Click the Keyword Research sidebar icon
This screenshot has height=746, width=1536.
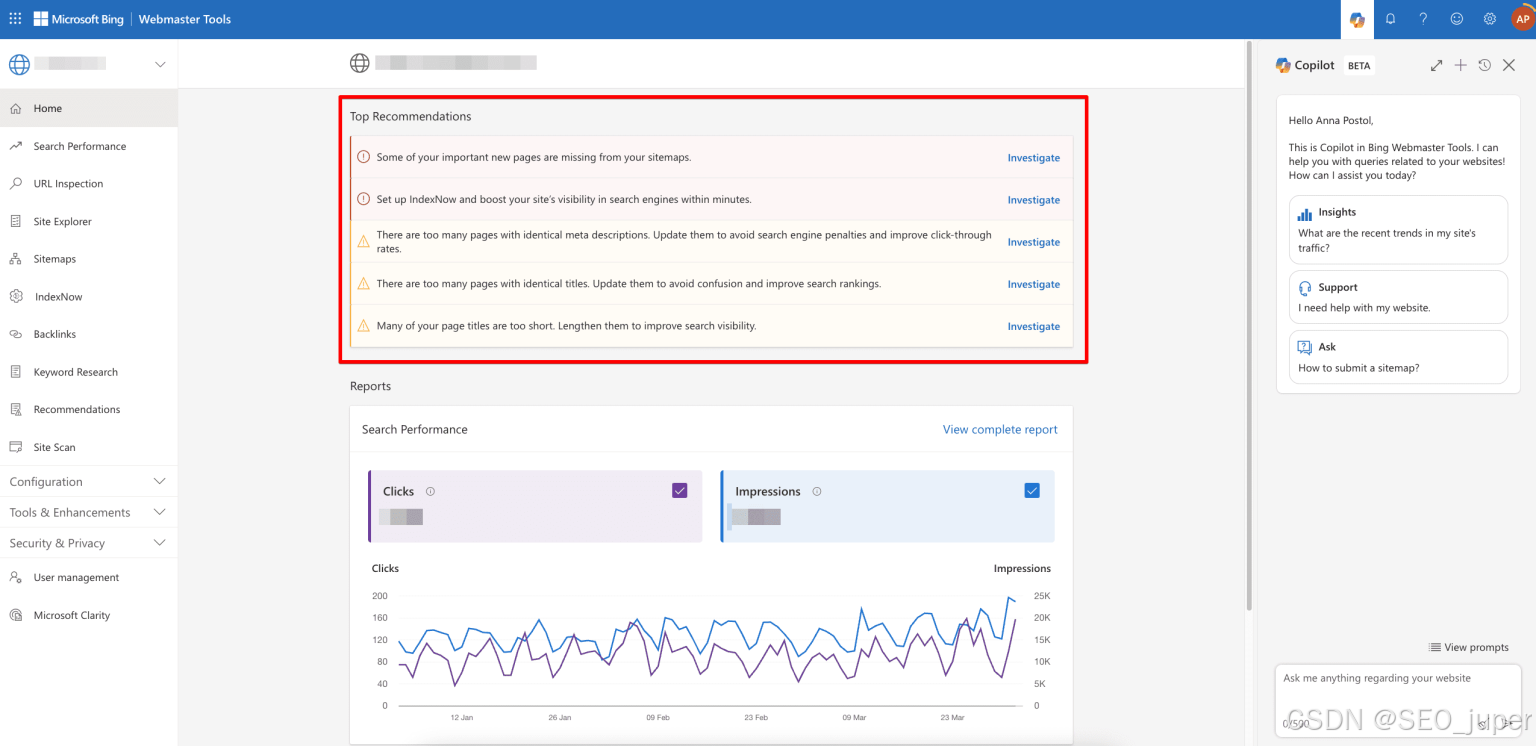pyautogui.click(x=15, y=372)
